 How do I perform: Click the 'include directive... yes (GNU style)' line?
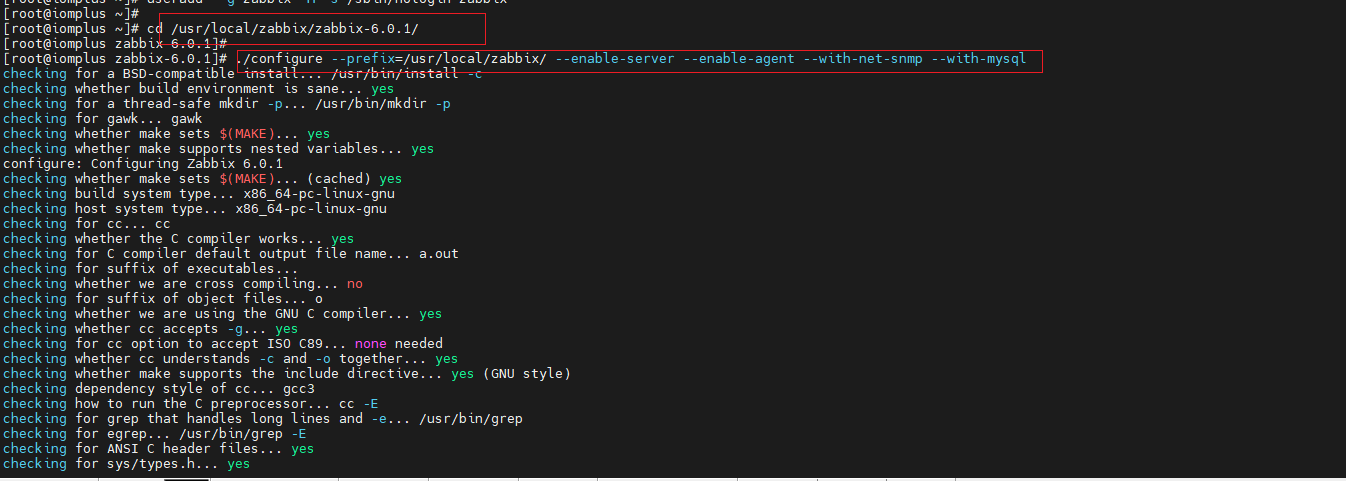pos(287,374)
